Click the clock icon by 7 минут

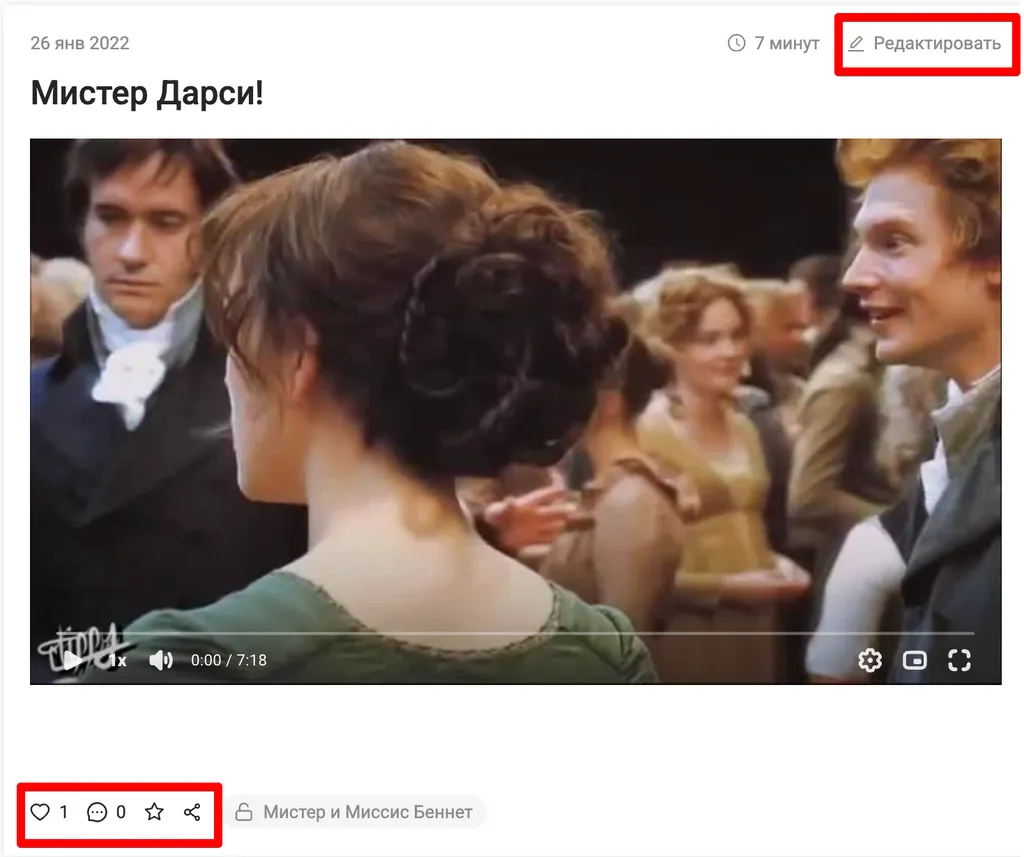[x=736, y=43]
